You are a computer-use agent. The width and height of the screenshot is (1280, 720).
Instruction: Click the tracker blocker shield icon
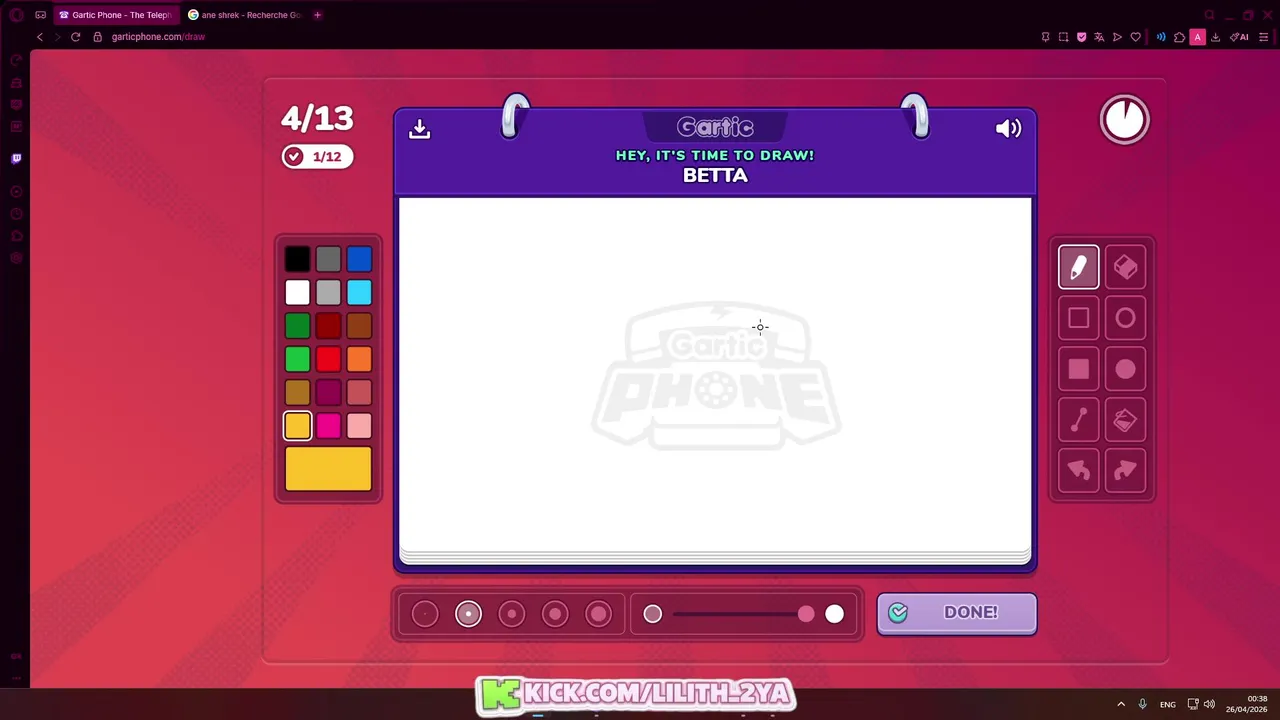click(1081, 37)
